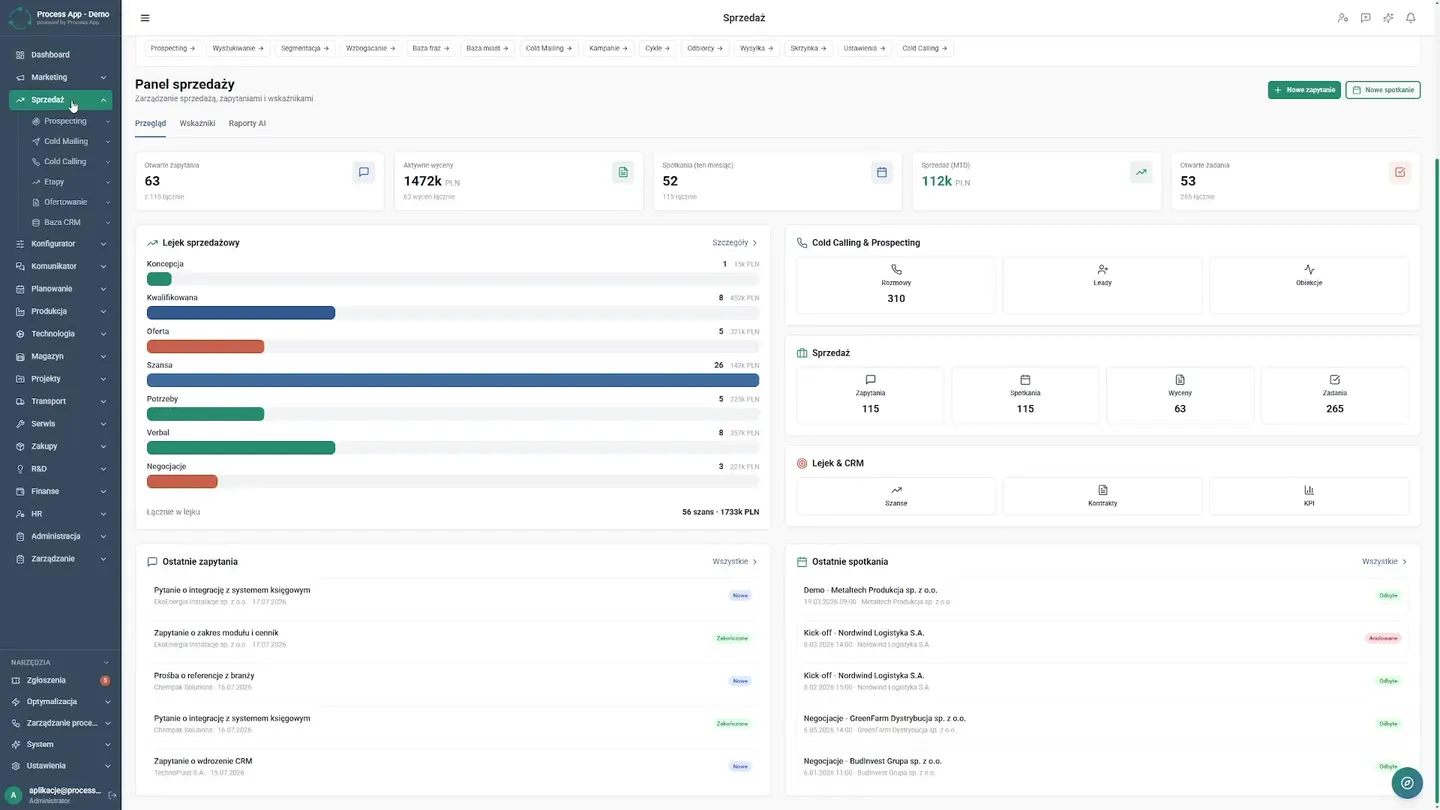This screenshot has width=1440, height=810.
Task: Click the logout icon next to user email
Action: tap(112, 795)
